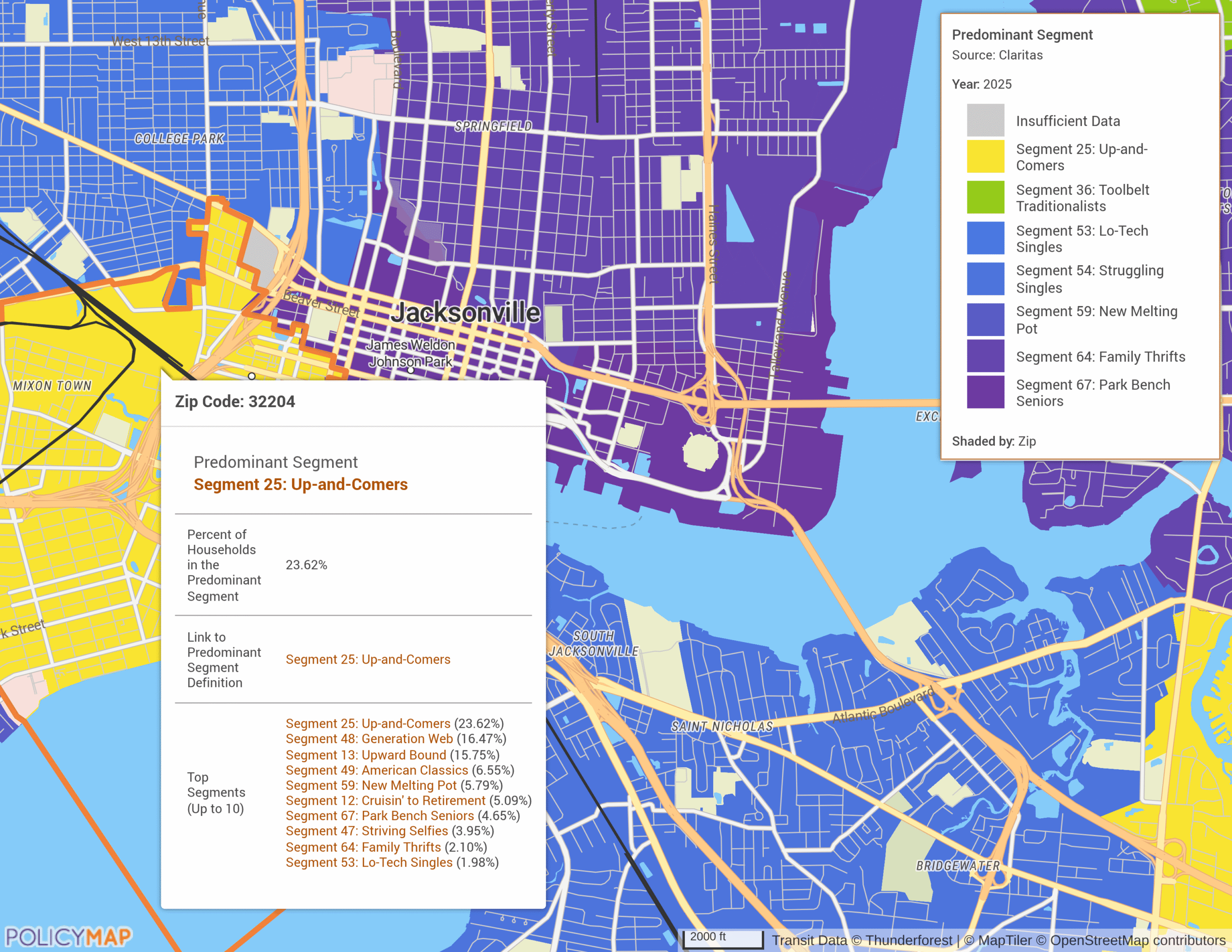The height and width of the screenshot is (952, 1232).
Task: Click the Jacksonville city label on the map
Action: (x=466, y=312)
